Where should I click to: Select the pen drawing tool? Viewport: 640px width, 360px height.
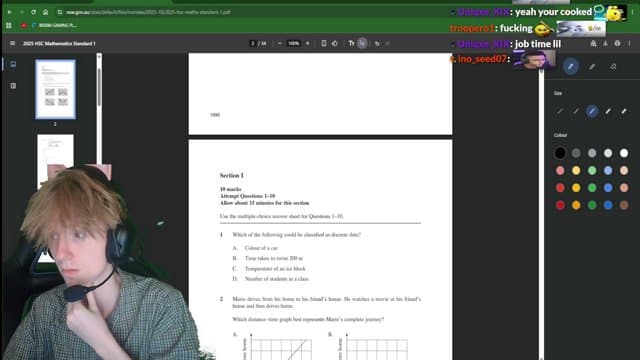click(x=571, y=67)
